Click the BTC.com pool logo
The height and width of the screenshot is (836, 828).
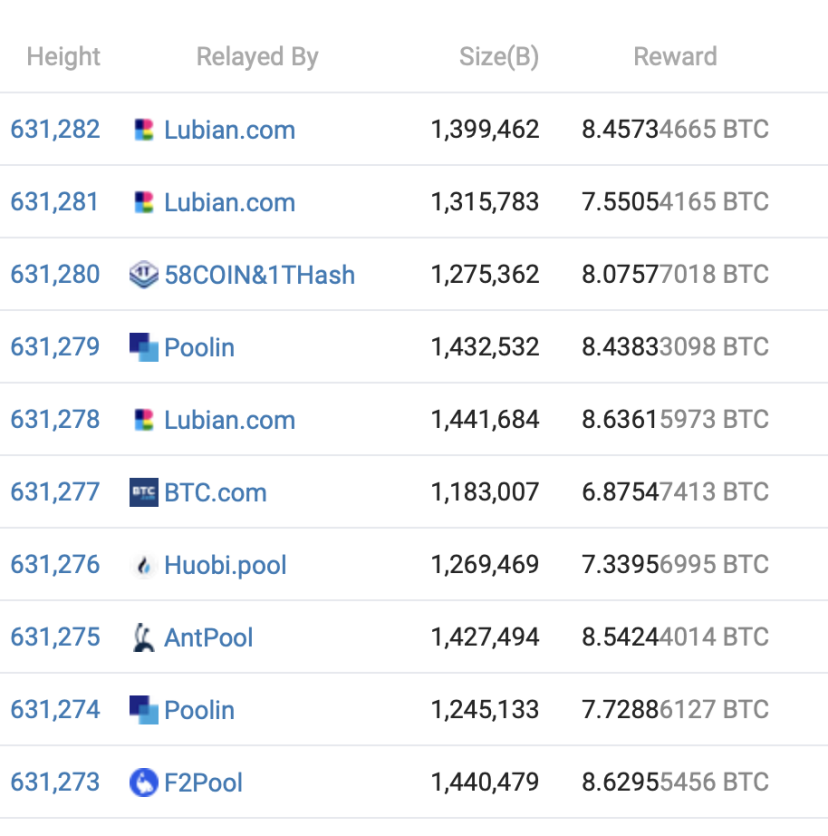(144, 492)
